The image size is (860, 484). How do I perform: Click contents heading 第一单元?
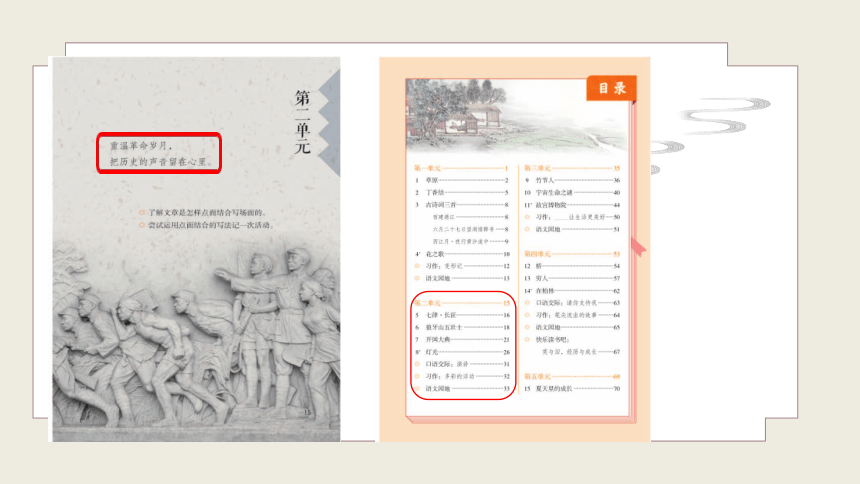click(x=461, y=168)
